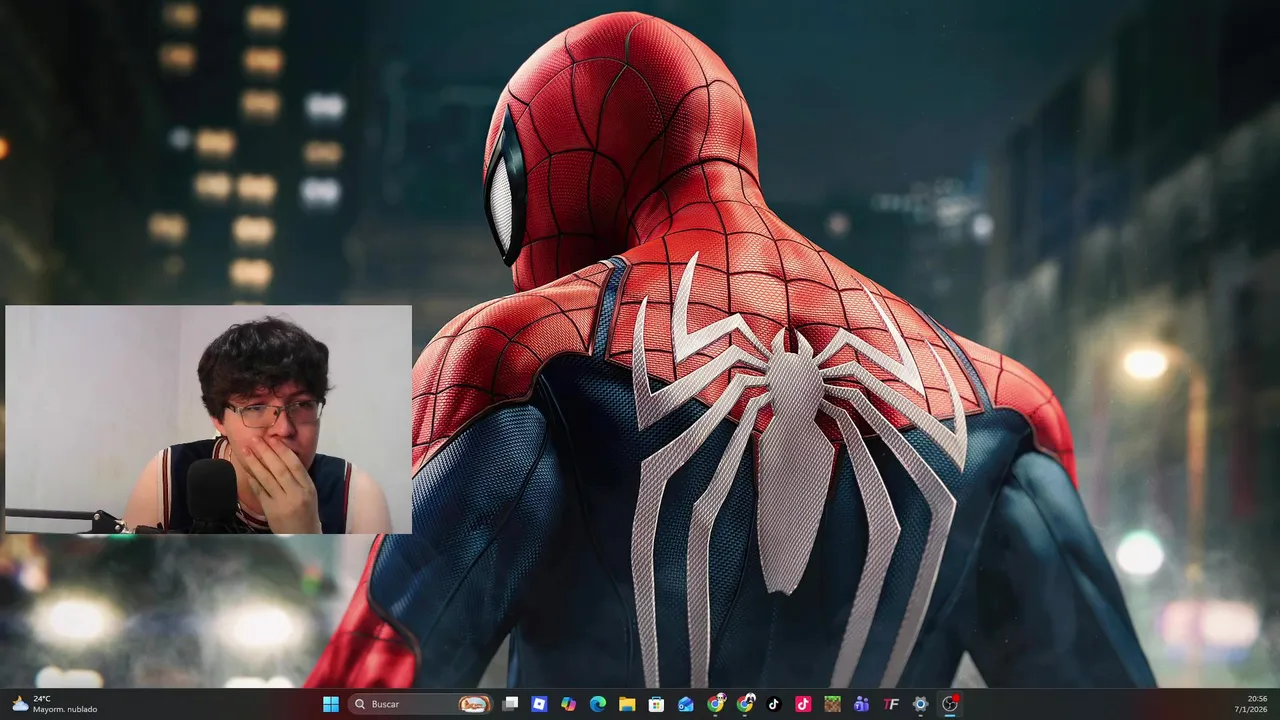This screenshot has height=720, width=1280.
Task: Open Task View from the taskbar
Action: point(510,704)
